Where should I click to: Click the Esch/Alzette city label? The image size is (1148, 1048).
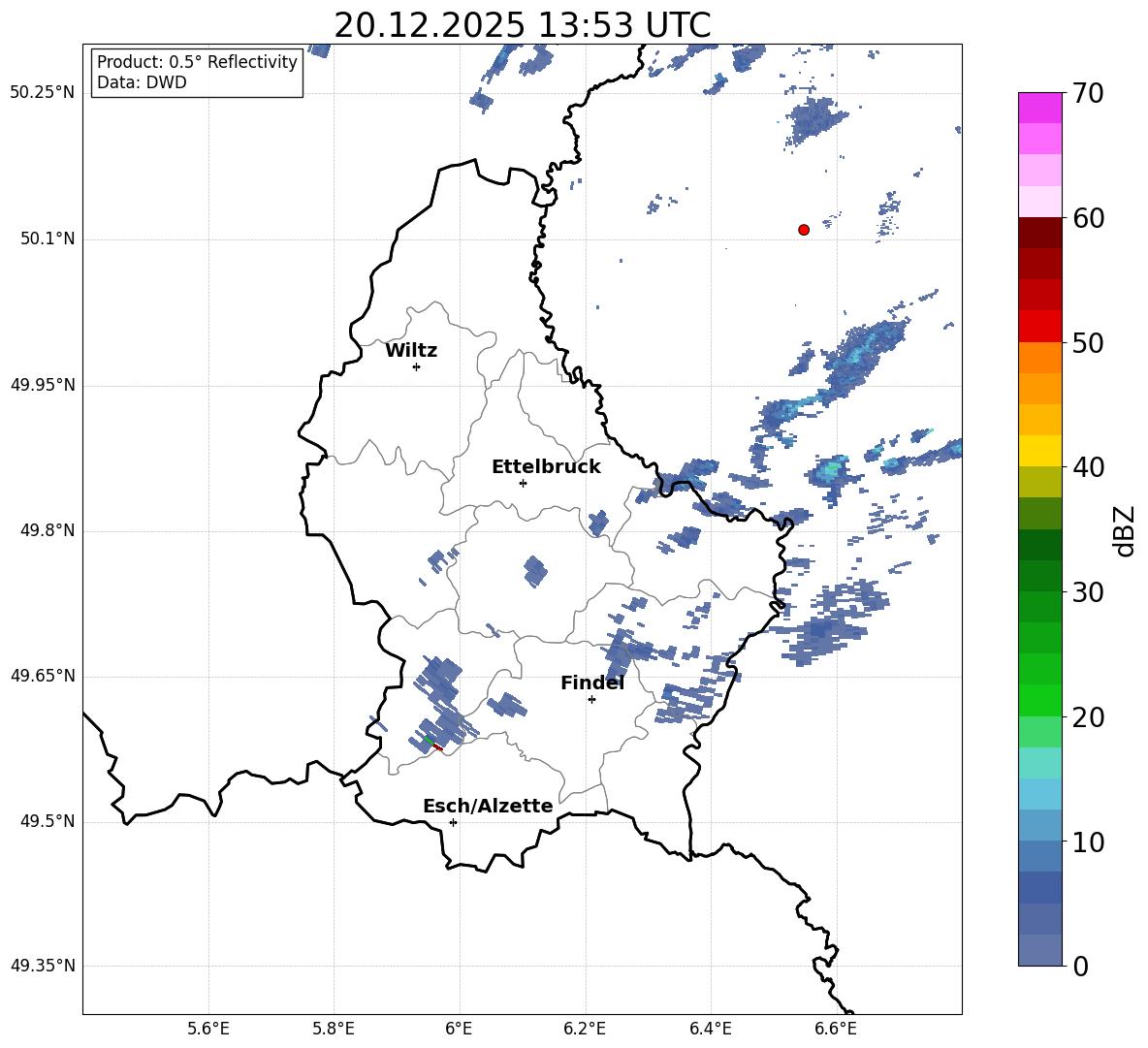tap(488, 806)
